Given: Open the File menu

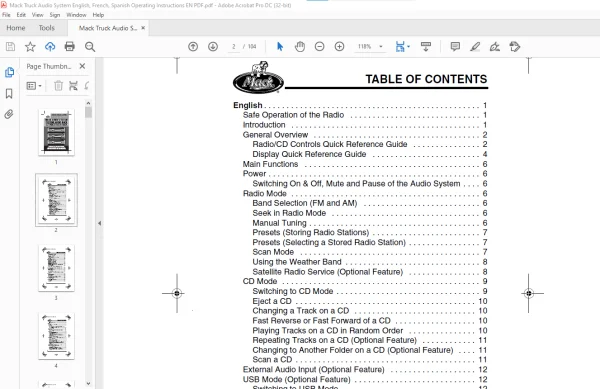Looking at the screenshot, I should click(7, 15).
